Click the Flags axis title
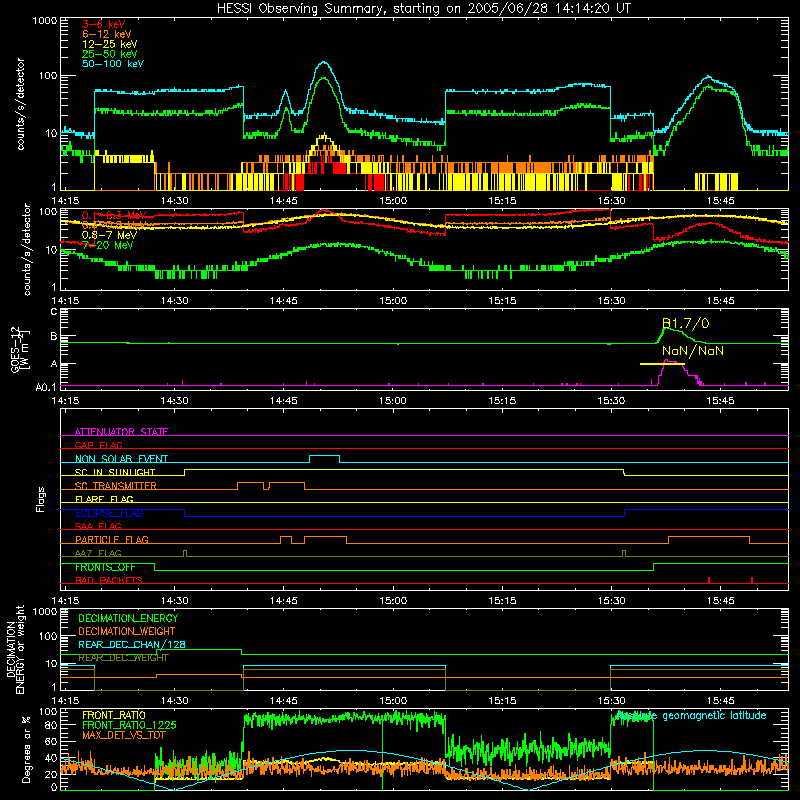Viewport: 800px width, 800px height. 41,499
